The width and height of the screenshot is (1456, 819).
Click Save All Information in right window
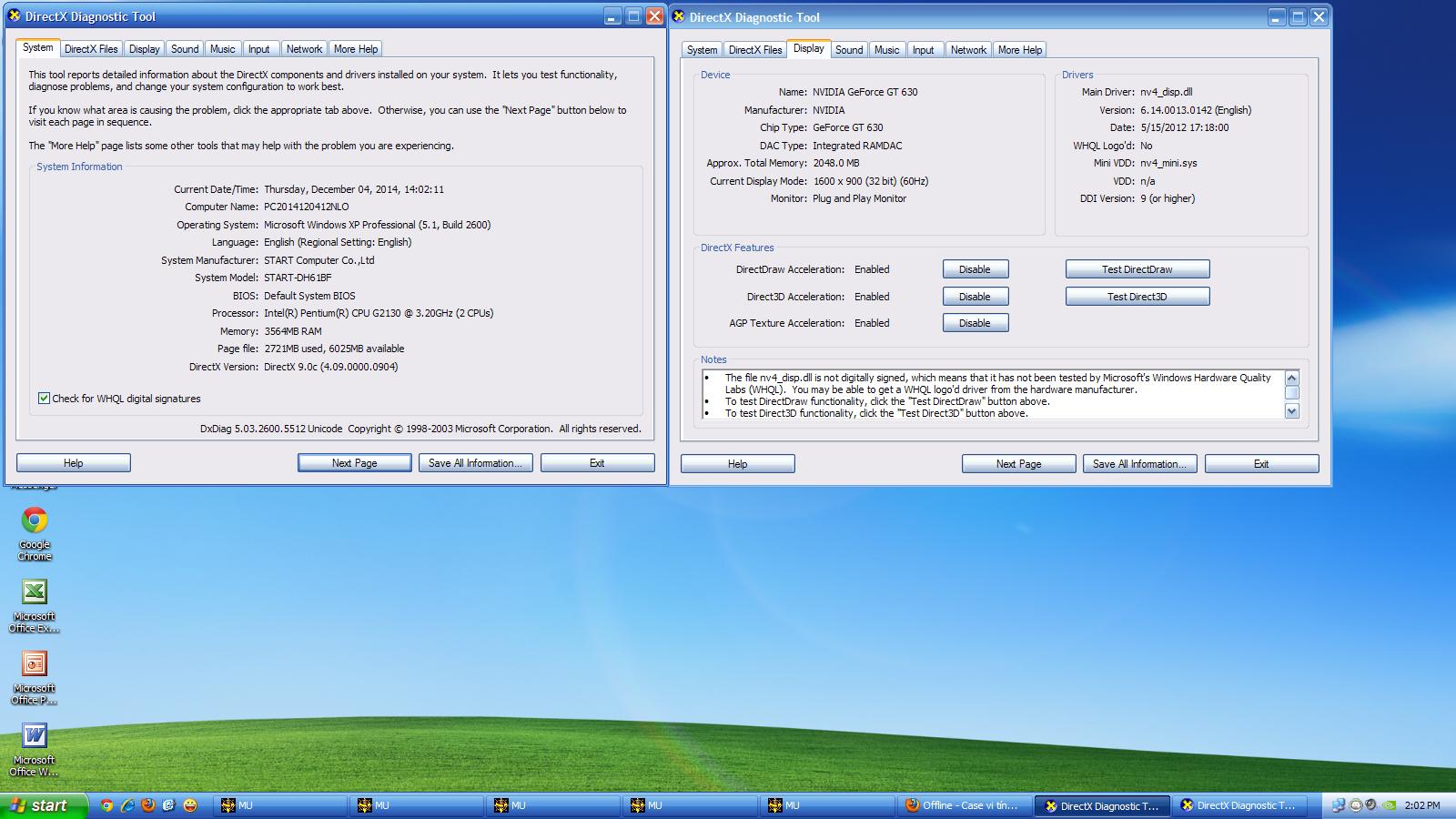click(x=1139, y=464)
